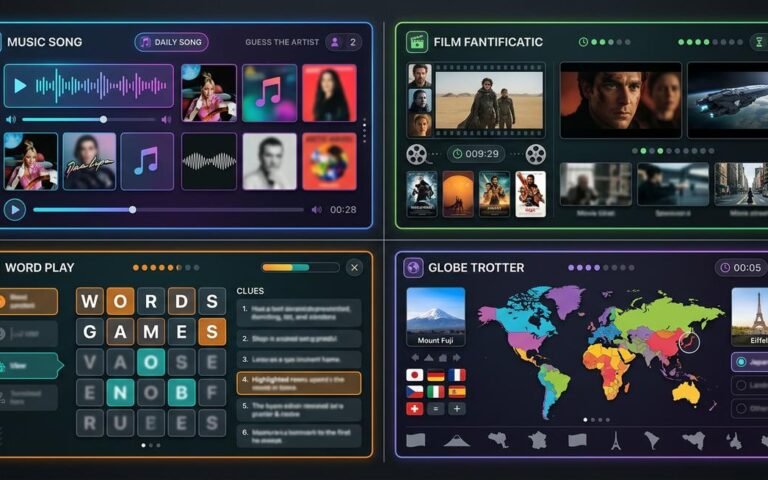Choose the grayscale male portrait album cover
Image resolution: width=768 pixels, height=480 pixels.
click(x=269, y=161)
